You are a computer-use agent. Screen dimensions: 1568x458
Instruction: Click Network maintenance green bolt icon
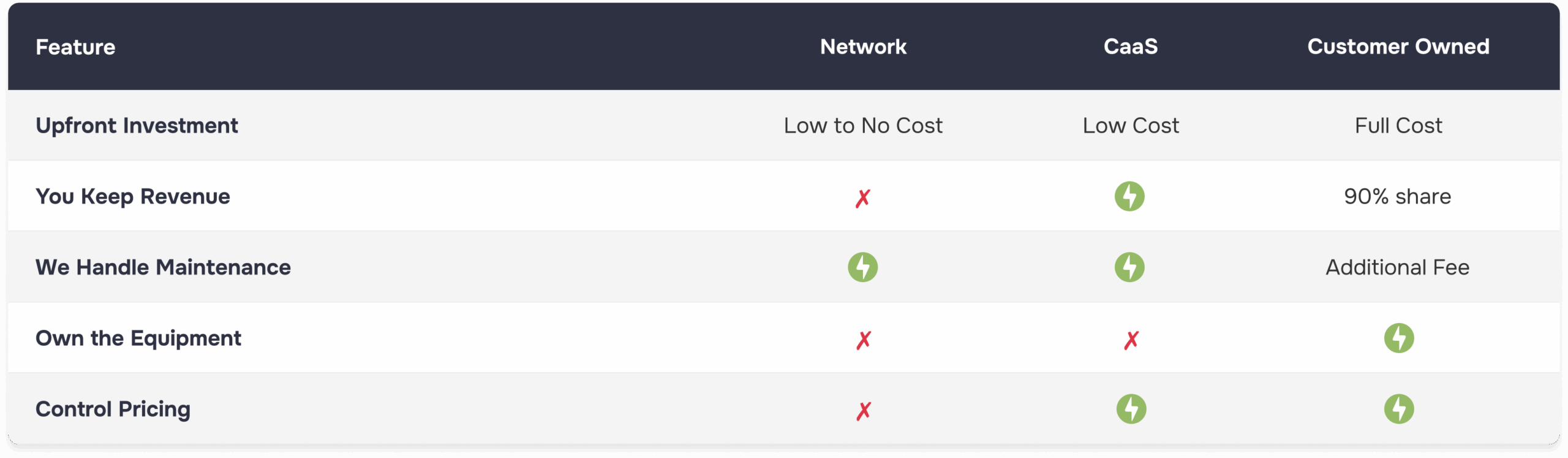(862, 267)
